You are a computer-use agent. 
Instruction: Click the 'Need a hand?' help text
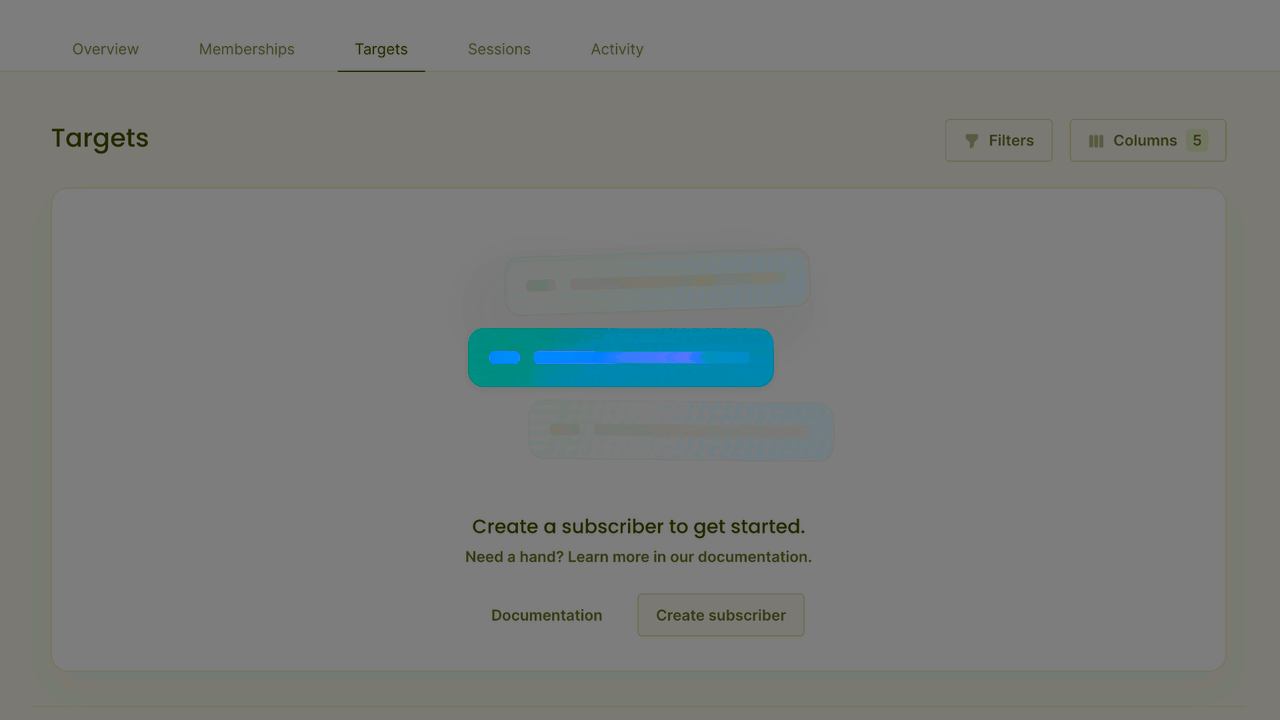[x=638, y=557]
